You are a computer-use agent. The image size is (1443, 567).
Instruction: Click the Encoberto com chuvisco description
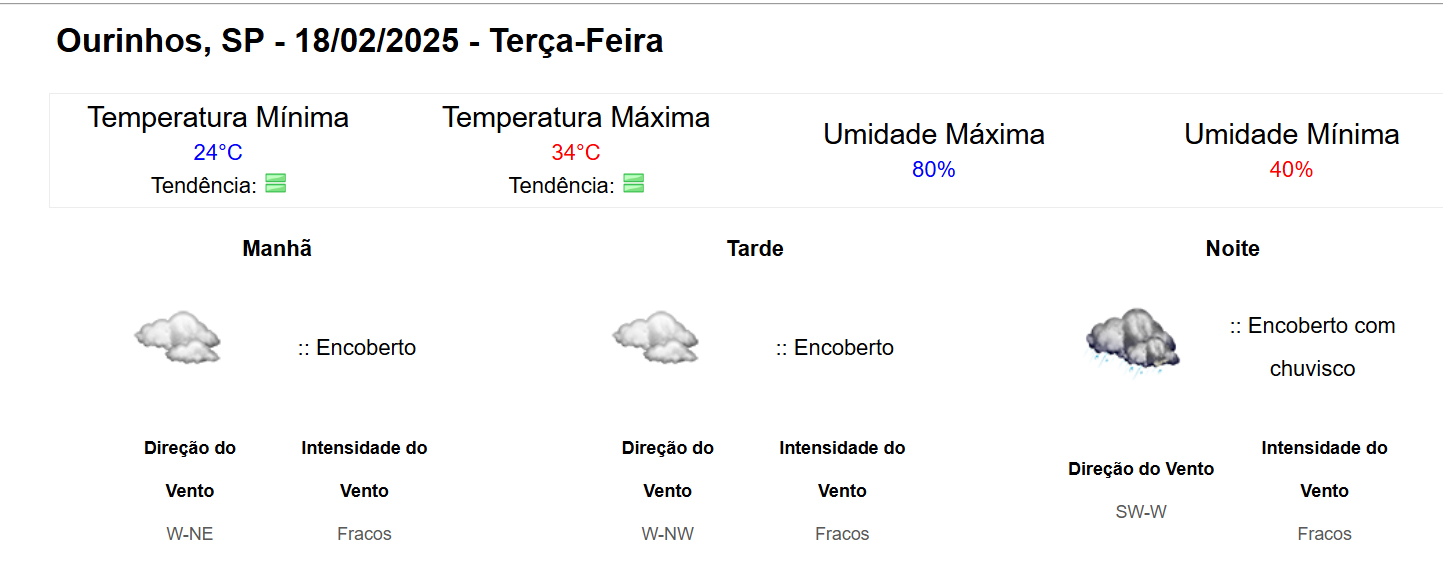pos(1312,347)
